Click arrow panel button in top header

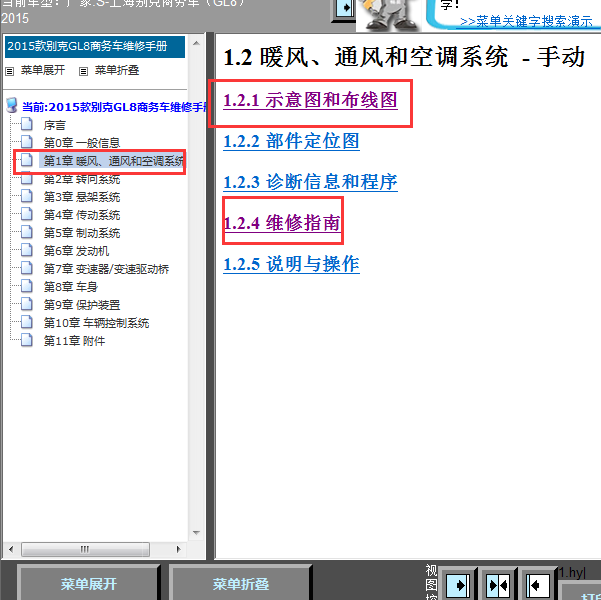(344, 8)
